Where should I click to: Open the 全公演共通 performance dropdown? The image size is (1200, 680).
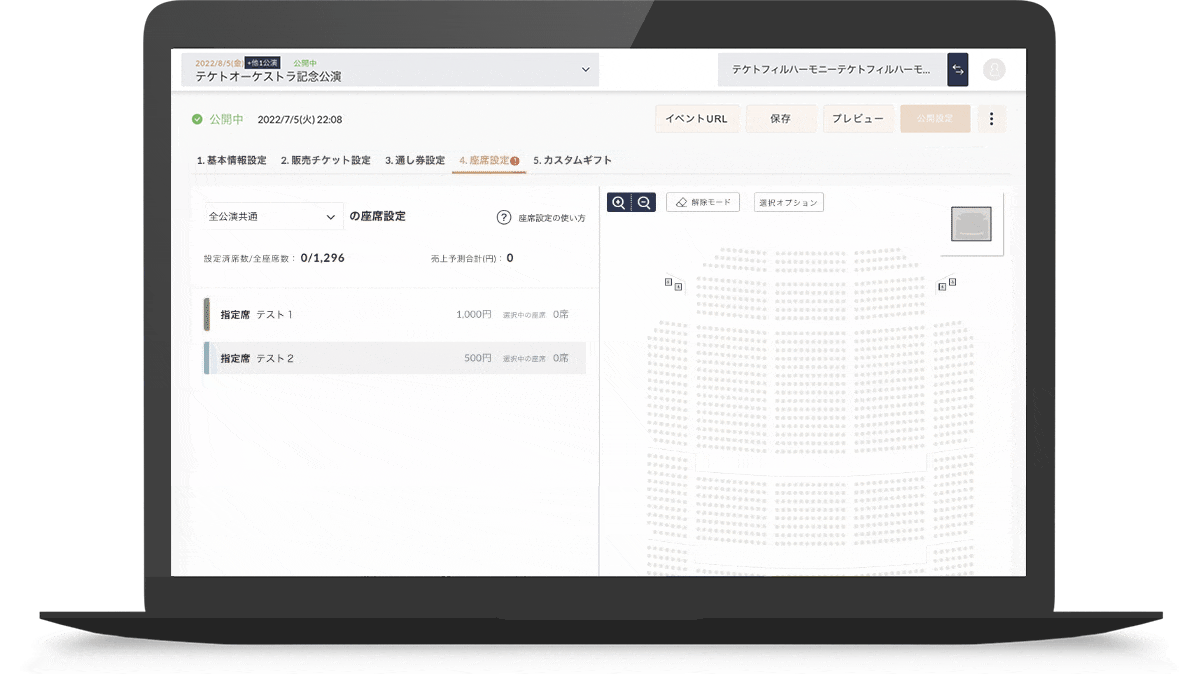point(273,216)
